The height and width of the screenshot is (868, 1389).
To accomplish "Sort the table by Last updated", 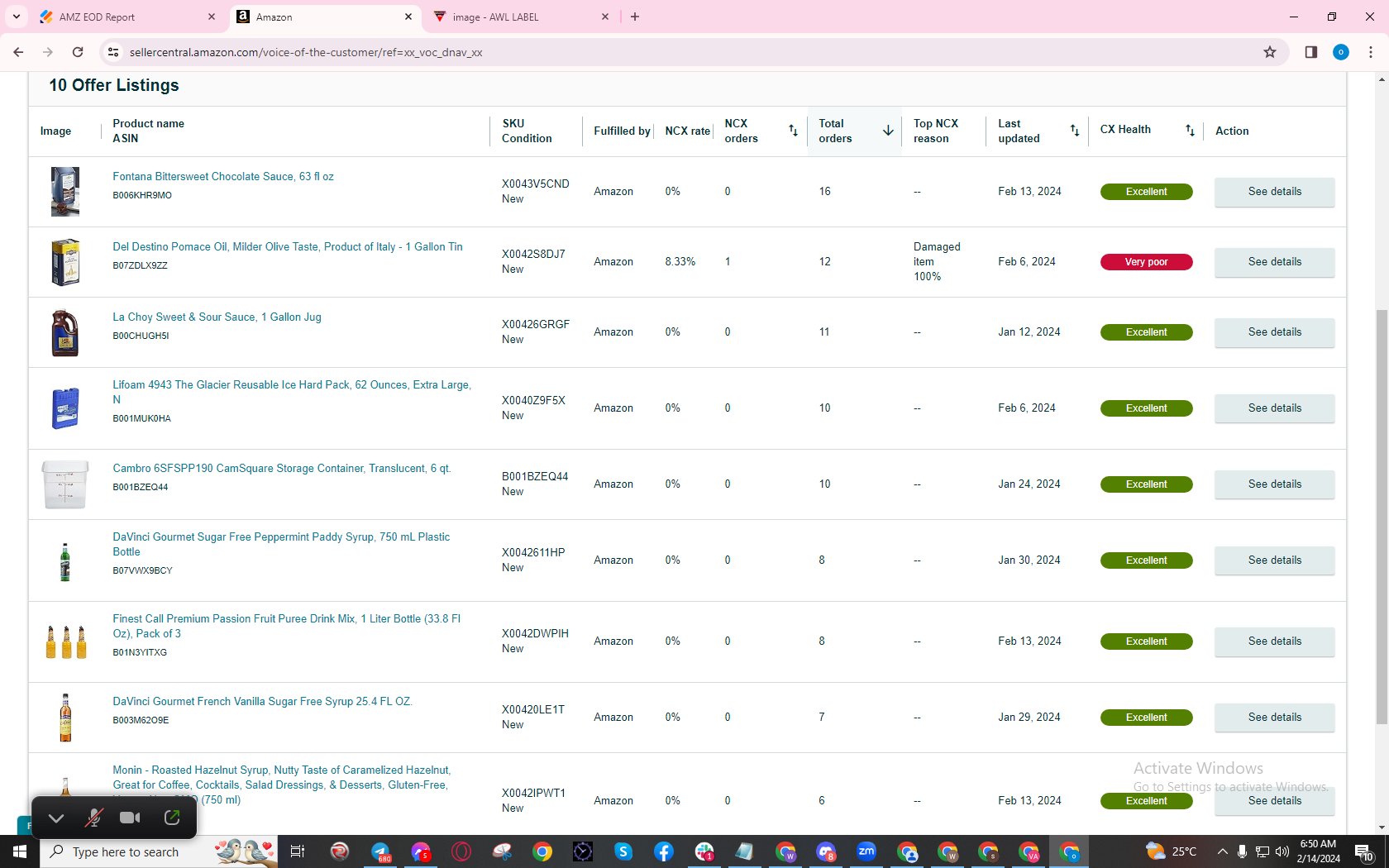I will (1075, 131).
